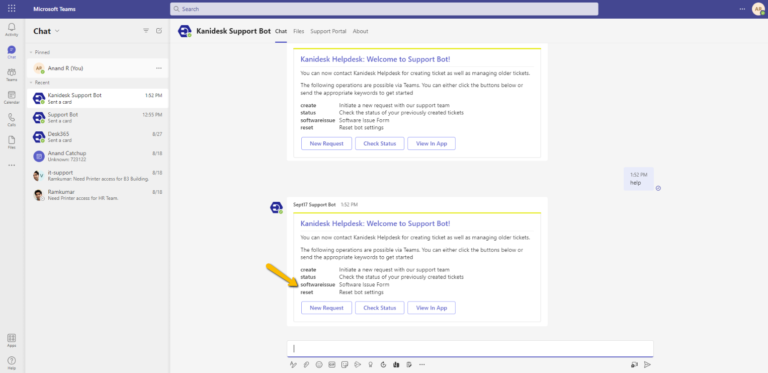
Task: Open the Support Portal tab
Action: coord(328,31)
